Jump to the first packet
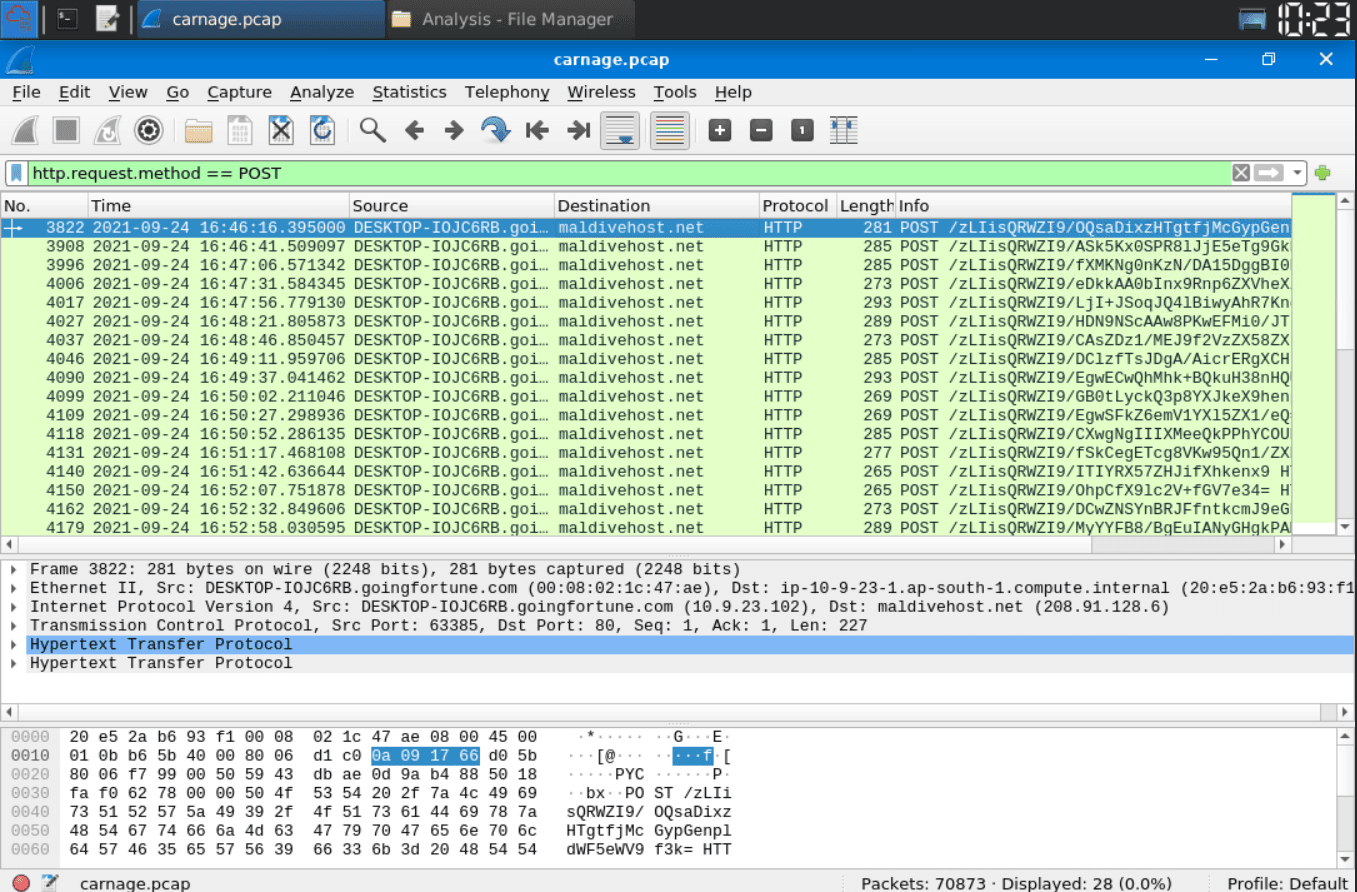 [537, 130]
